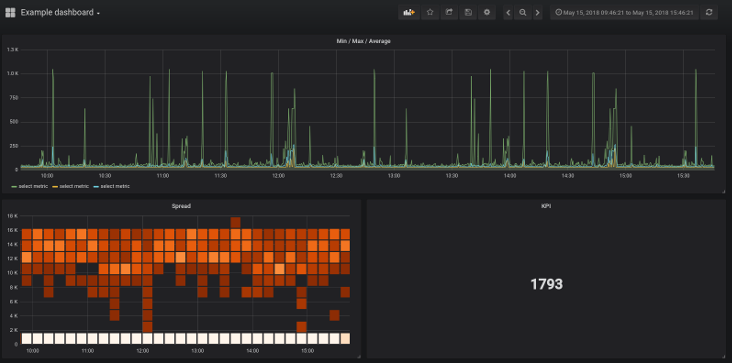
Task: Toggle the blue select metric legend series
Action: tap(112, 186)
